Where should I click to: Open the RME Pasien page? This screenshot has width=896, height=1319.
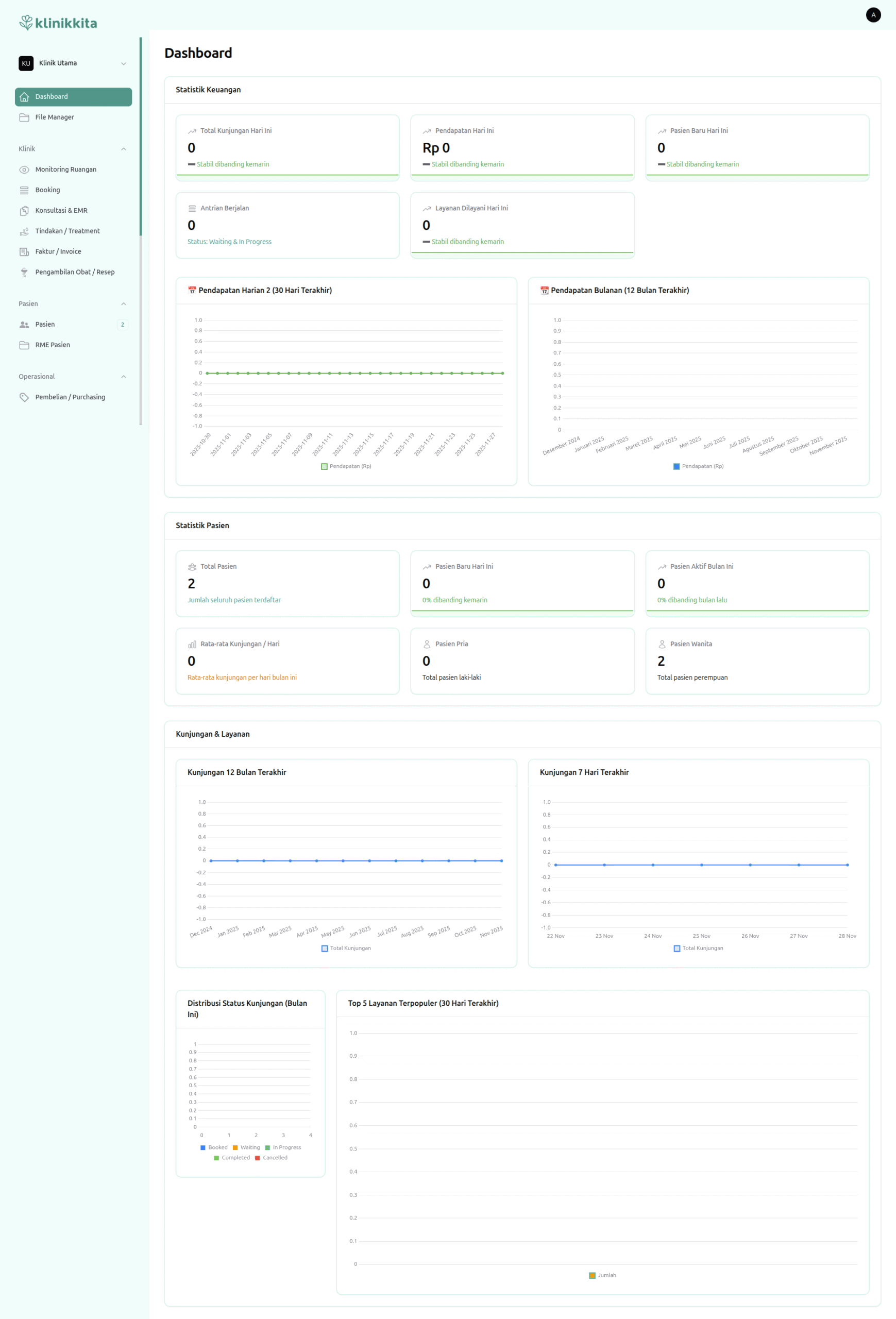click(x=52, y=345)
